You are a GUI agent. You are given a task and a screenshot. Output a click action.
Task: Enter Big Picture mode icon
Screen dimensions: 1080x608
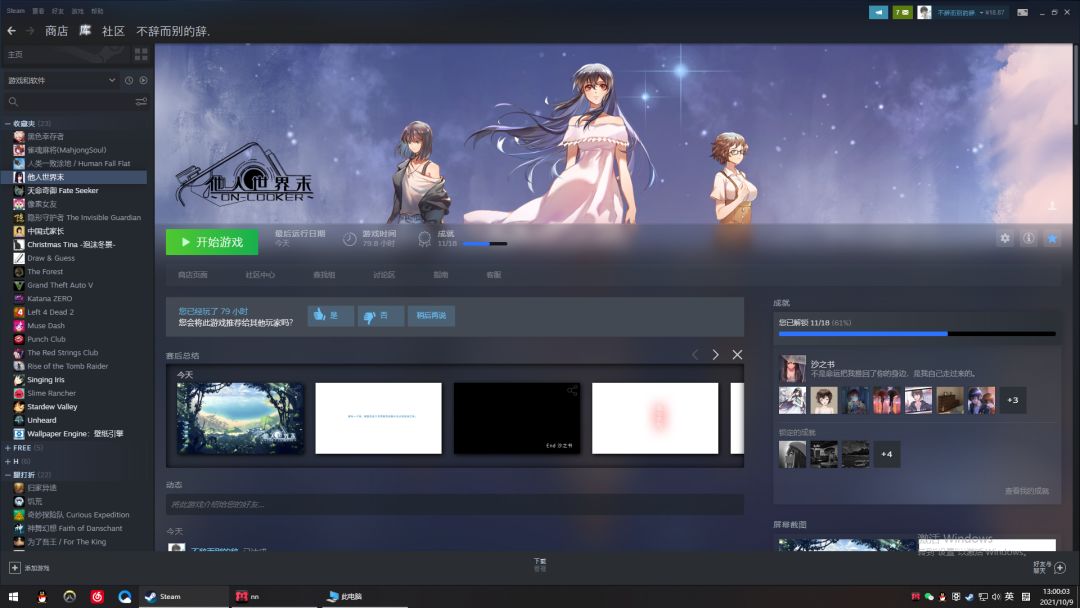[x=1023, y=12]
